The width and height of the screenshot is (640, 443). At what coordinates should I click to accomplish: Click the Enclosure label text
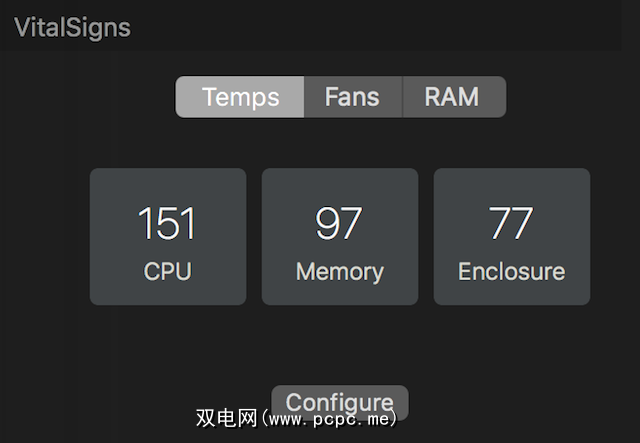point(511,271)
